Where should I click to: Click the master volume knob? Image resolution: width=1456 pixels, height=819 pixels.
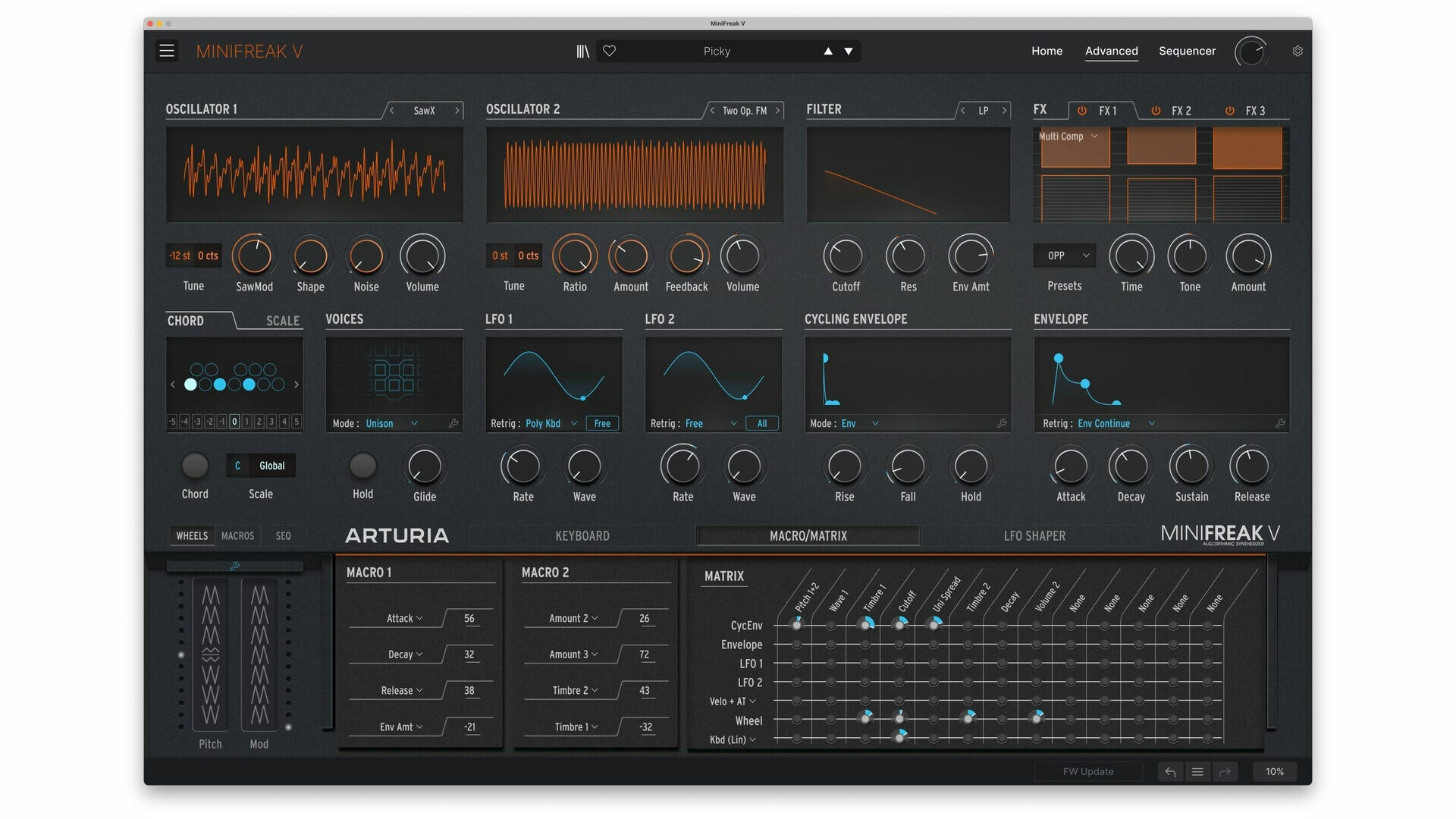(x=1250, y=52)
